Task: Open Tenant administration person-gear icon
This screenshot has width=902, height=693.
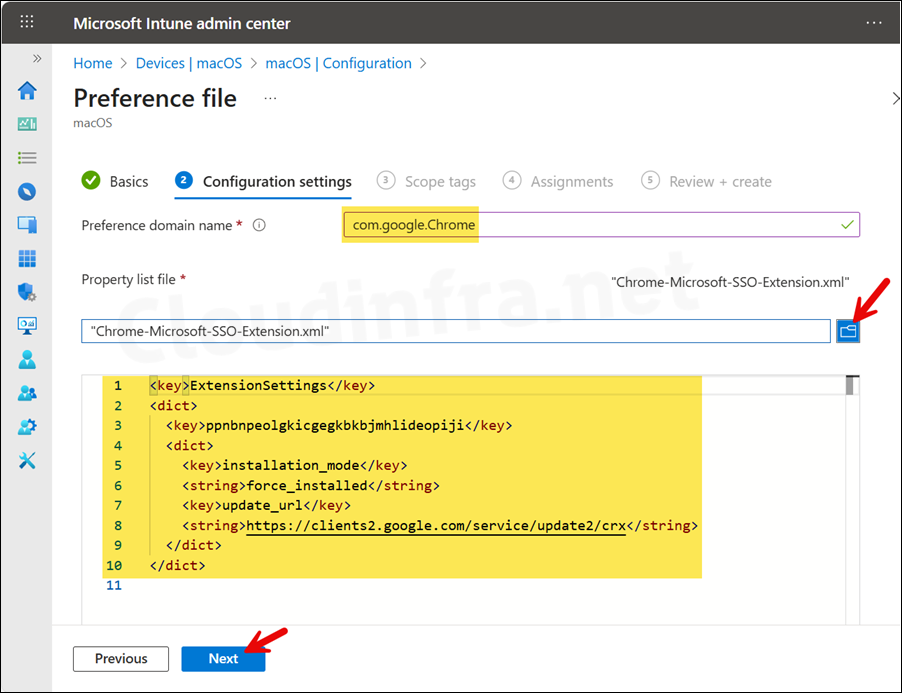Action: (27, 427)
